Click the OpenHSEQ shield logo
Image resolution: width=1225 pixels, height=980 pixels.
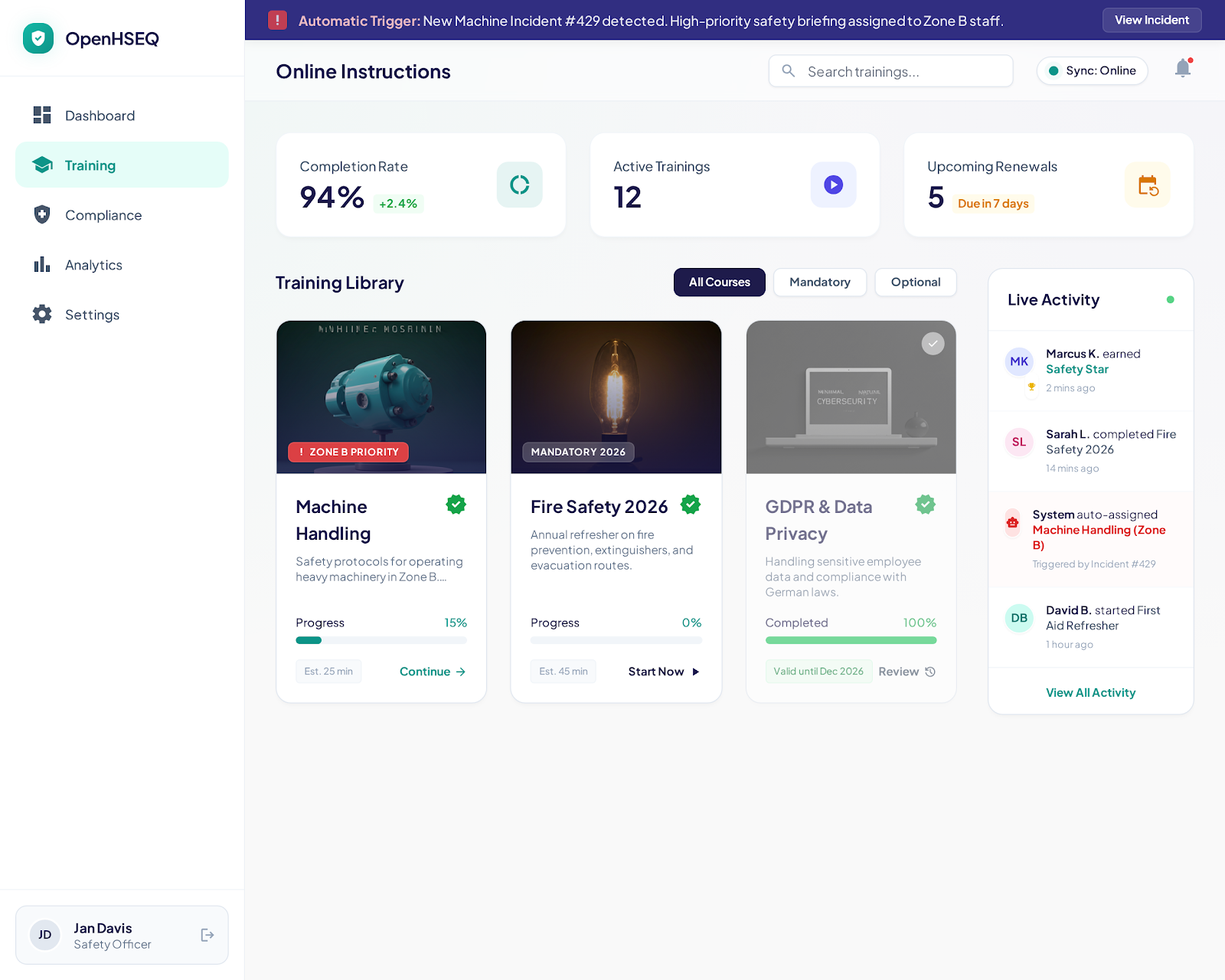pos(38,38)
